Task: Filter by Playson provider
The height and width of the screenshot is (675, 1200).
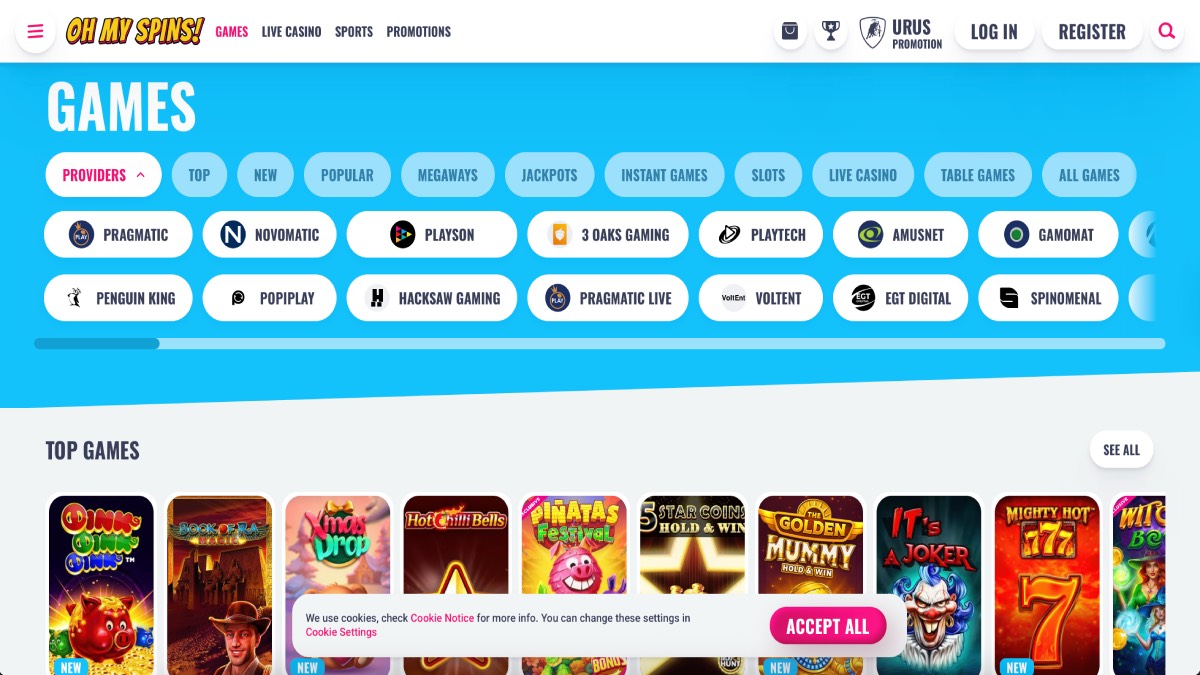Action: pyautogui.click(x=432, y=235)
